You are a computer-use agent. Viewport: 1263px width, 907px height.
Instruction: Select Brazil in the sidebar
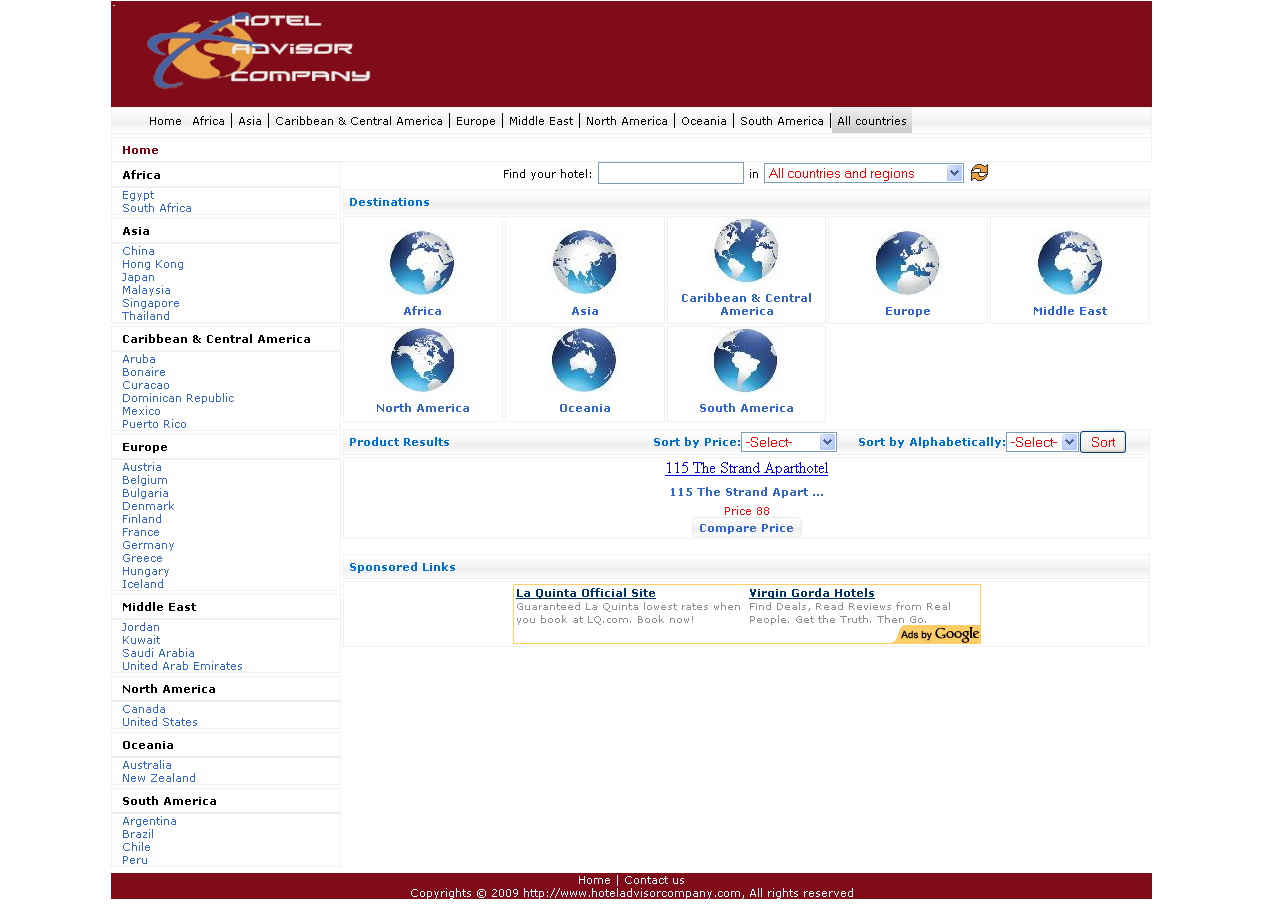point(138,834)
